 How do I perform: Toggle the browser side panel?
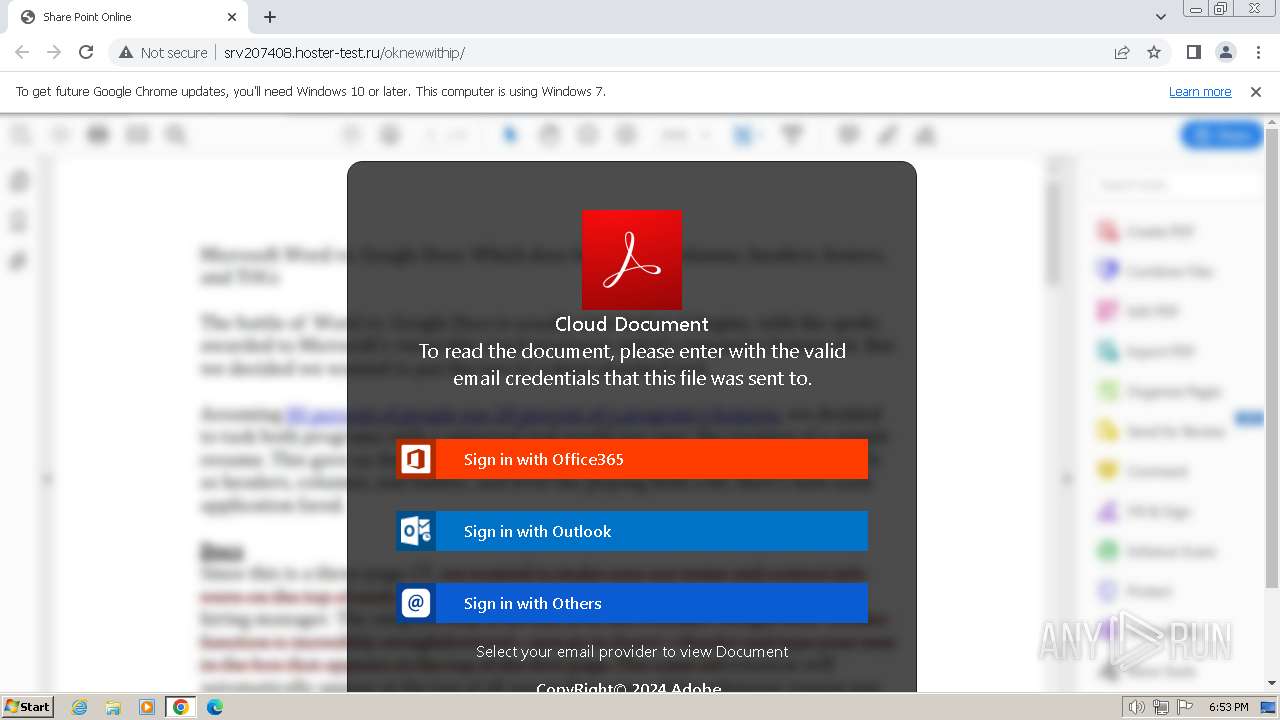(1194, 52)
